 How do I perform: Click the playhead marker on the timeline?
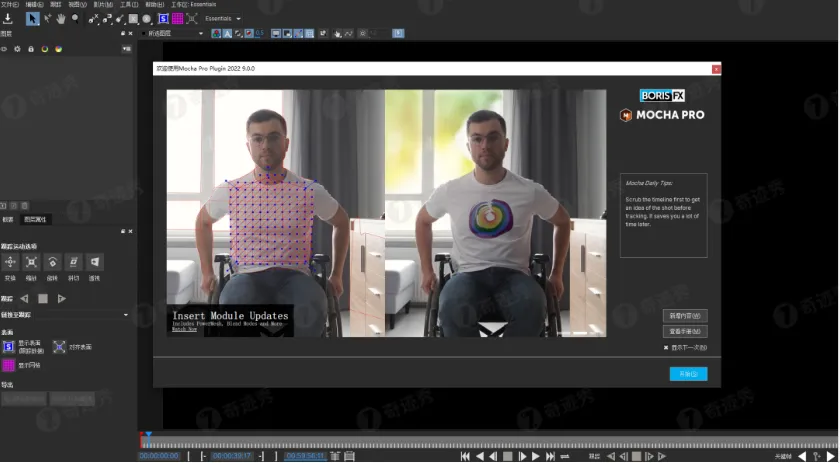click(148, 435)
